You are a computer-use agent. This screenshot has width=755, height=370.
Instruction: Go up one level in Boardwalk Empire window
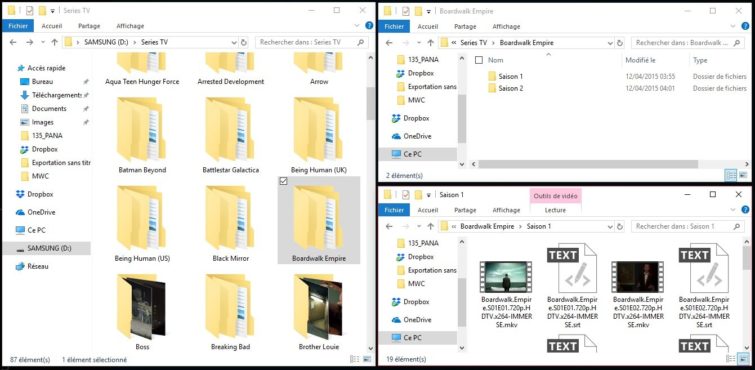(x=430, y=43)
